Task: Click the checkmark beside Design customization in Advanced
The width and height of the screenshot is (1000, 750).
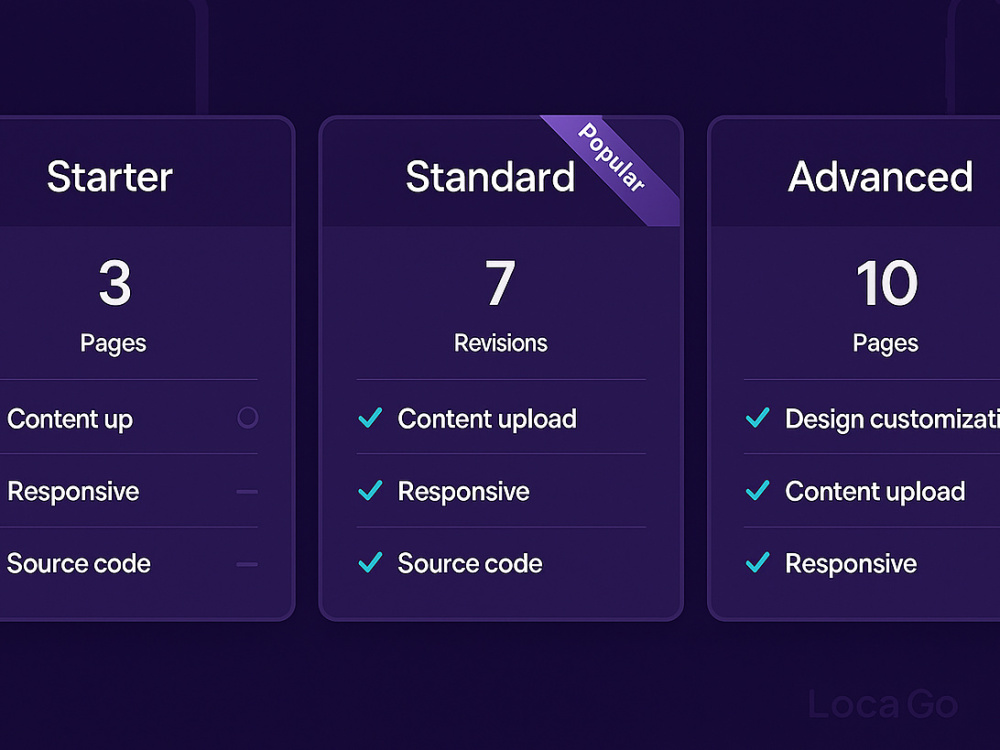Action: (x=758, y=418)
